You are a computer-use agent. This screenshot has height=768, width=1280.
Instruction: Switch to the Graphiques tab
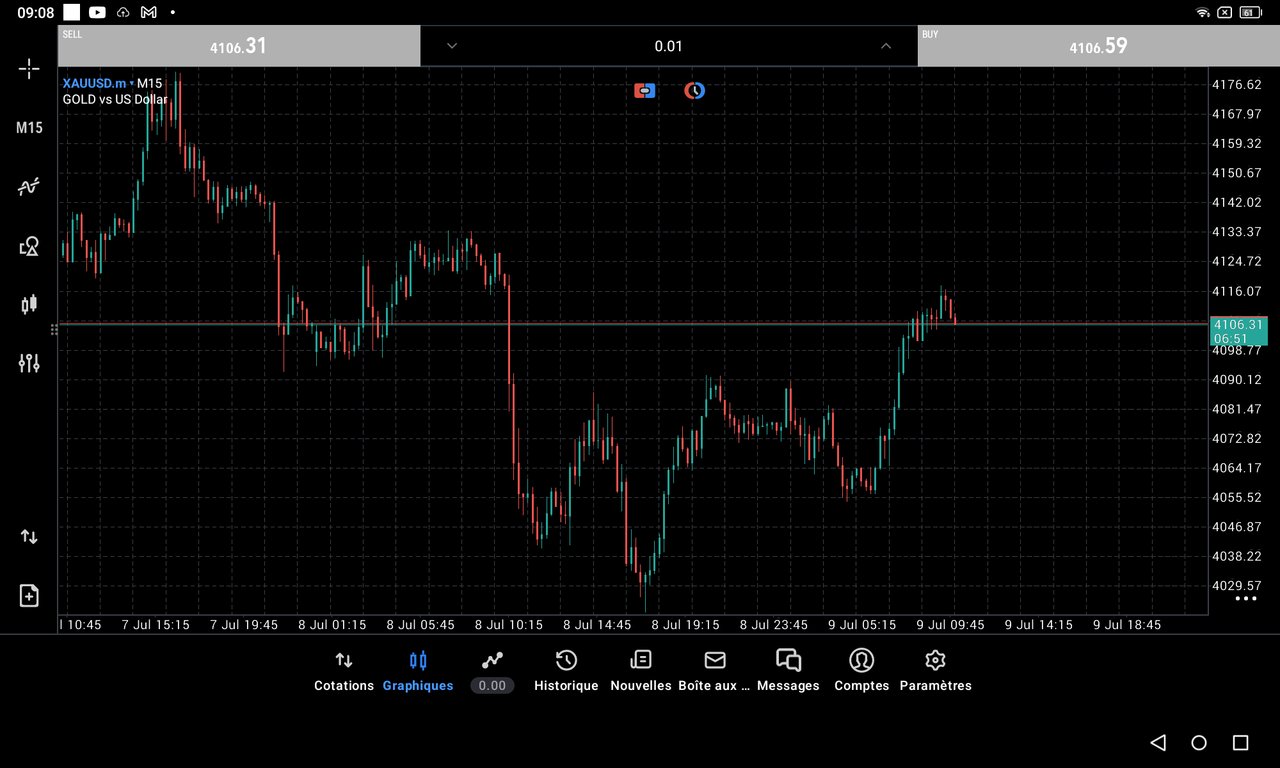(418, 672)
